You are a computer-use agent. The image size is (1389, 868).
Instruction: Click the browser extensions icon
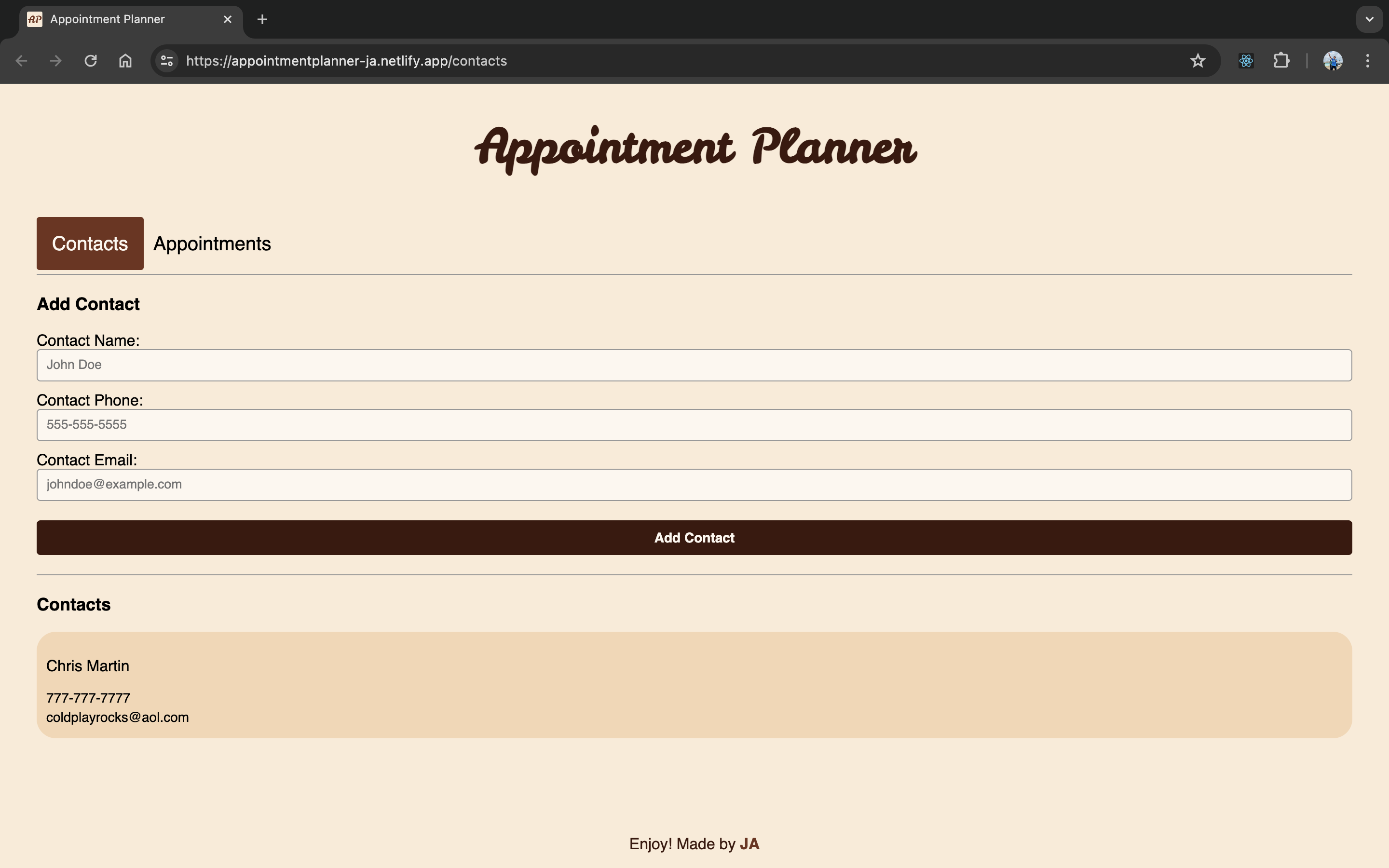pos(1281,61)
